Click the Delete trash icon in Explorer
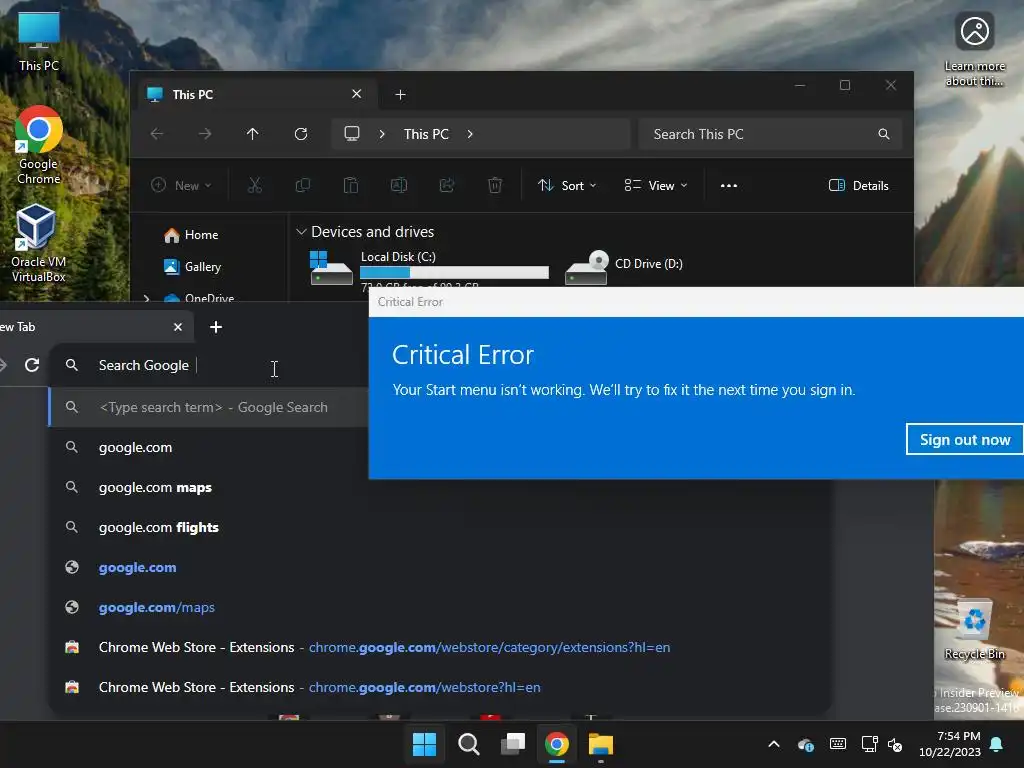1024x768 pixels. [x=495, y=185]
